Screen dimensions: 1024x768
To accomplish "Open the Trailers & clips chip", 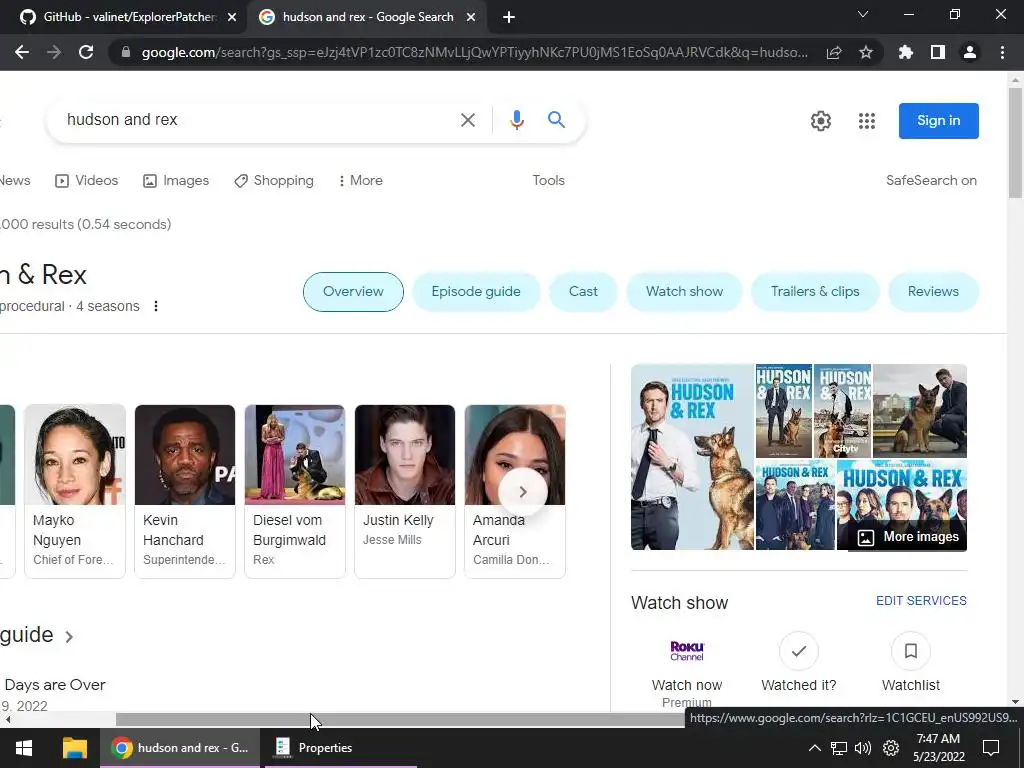I will click(x=815, y=292).
